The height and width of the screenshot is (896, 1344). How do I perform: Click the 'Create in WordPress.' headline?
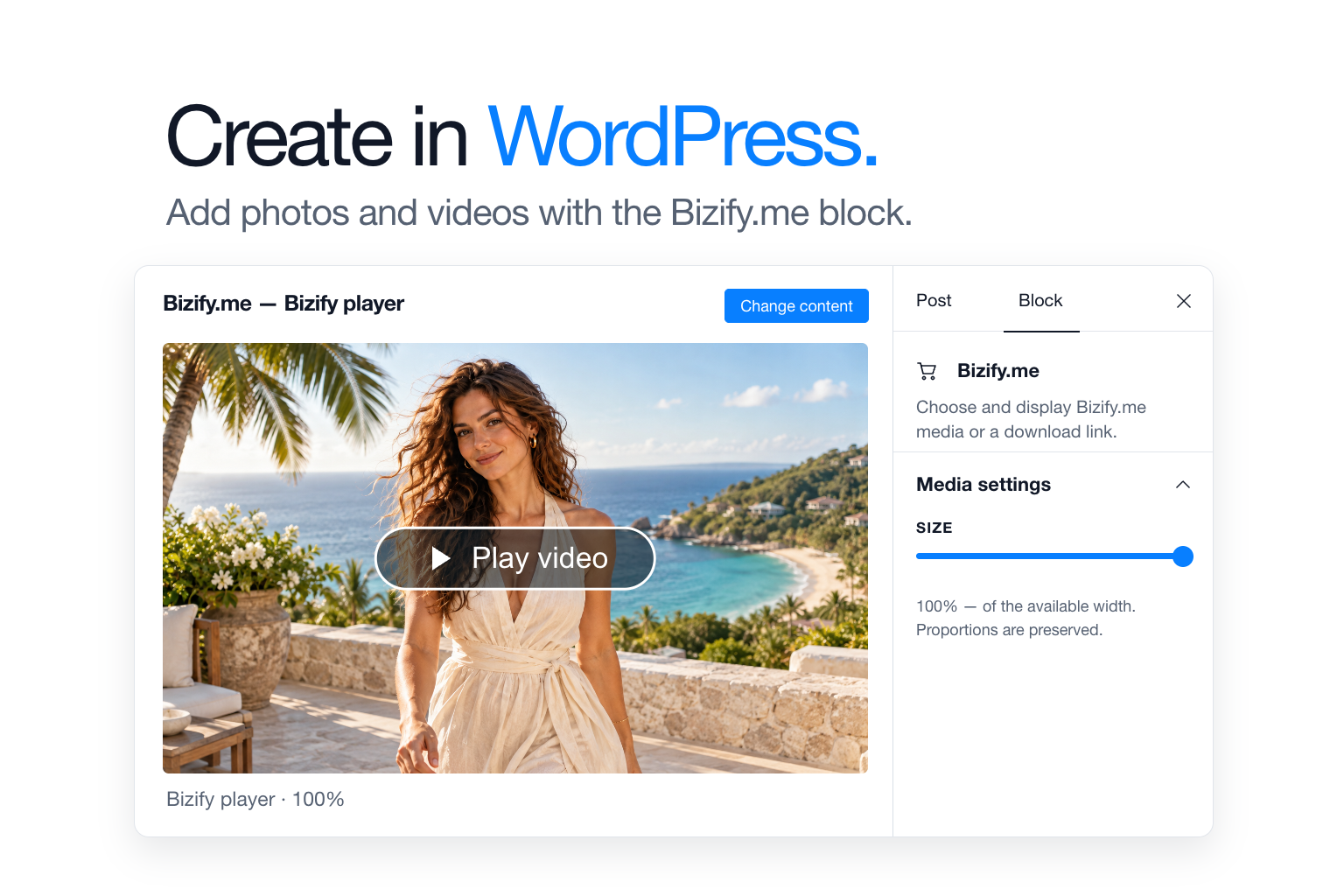[x=521, y=136]
